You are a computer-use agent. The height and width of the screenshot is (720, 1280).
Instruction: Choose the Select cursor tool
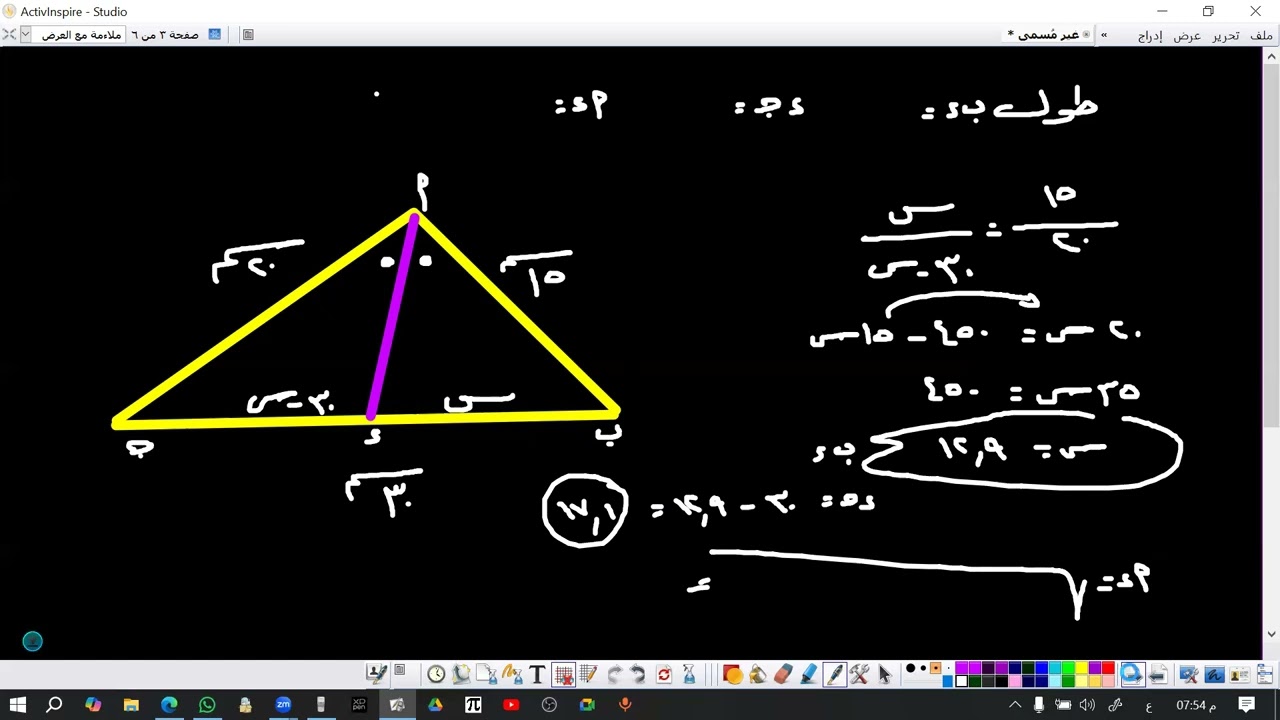click(x=885, y=674)
